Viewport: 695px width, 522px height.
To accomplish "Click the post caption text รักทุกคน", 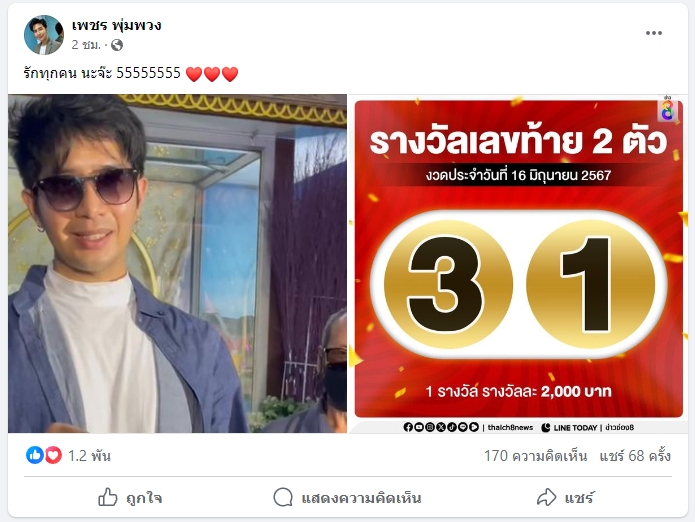I will [50, 73].
